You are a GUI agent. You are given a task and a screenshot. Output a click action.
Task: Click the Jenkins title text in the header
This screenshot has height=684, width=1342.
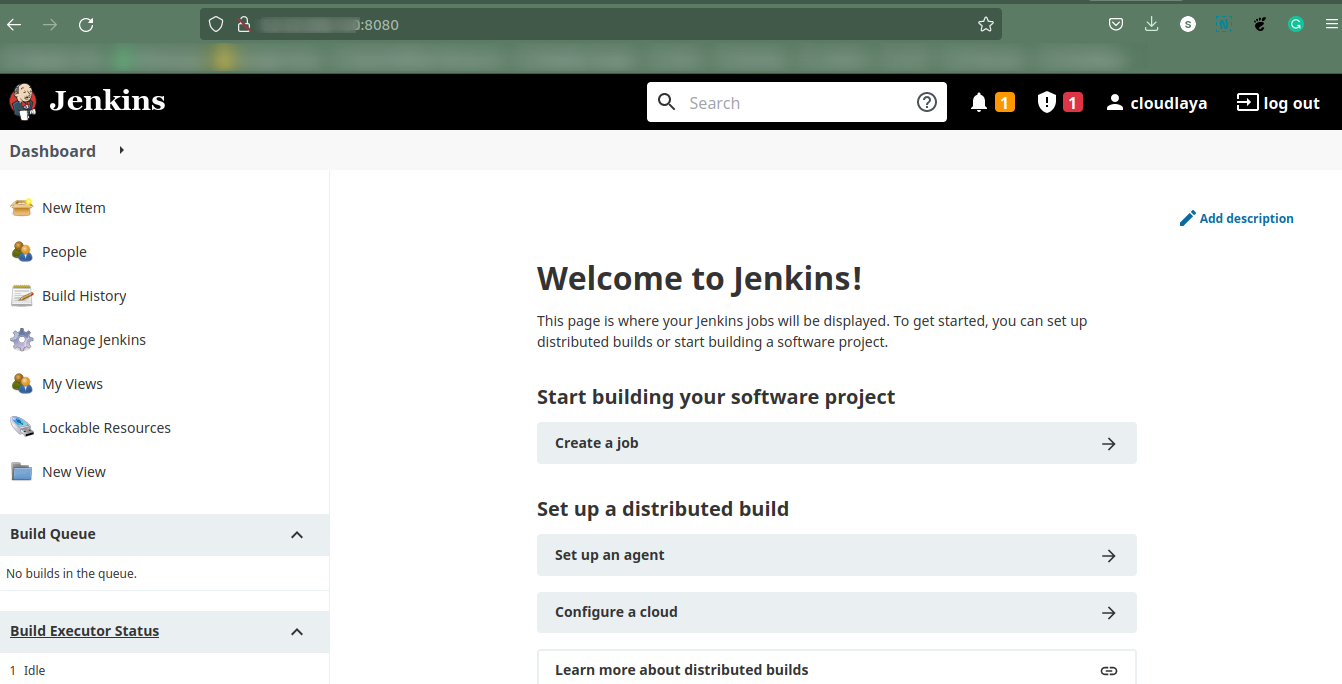pyautogui.click(x=107, y=101)
